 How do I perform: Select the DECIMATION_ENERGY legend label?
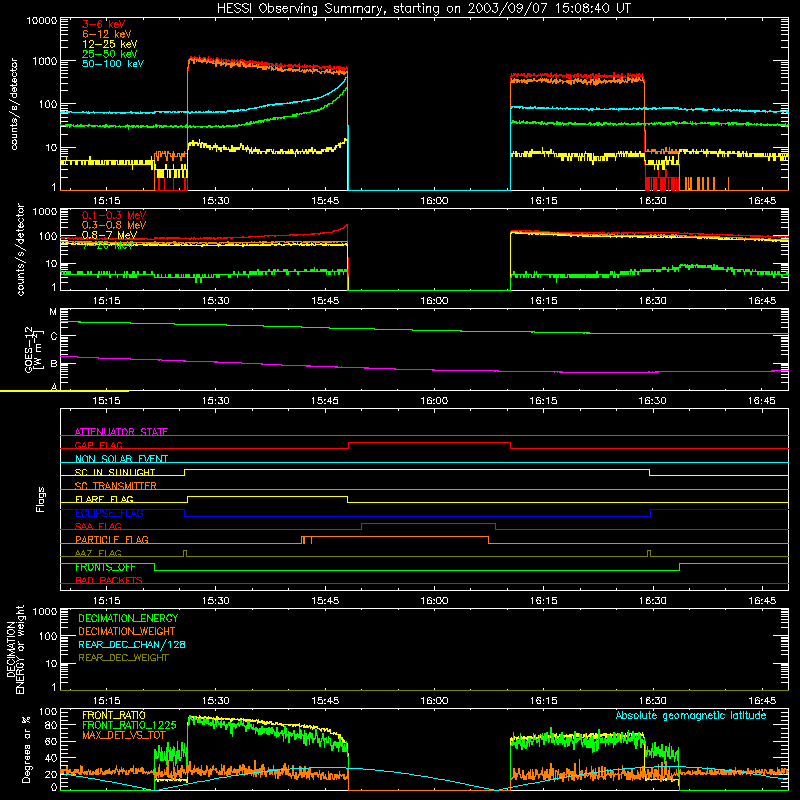(x=128, y=618)
